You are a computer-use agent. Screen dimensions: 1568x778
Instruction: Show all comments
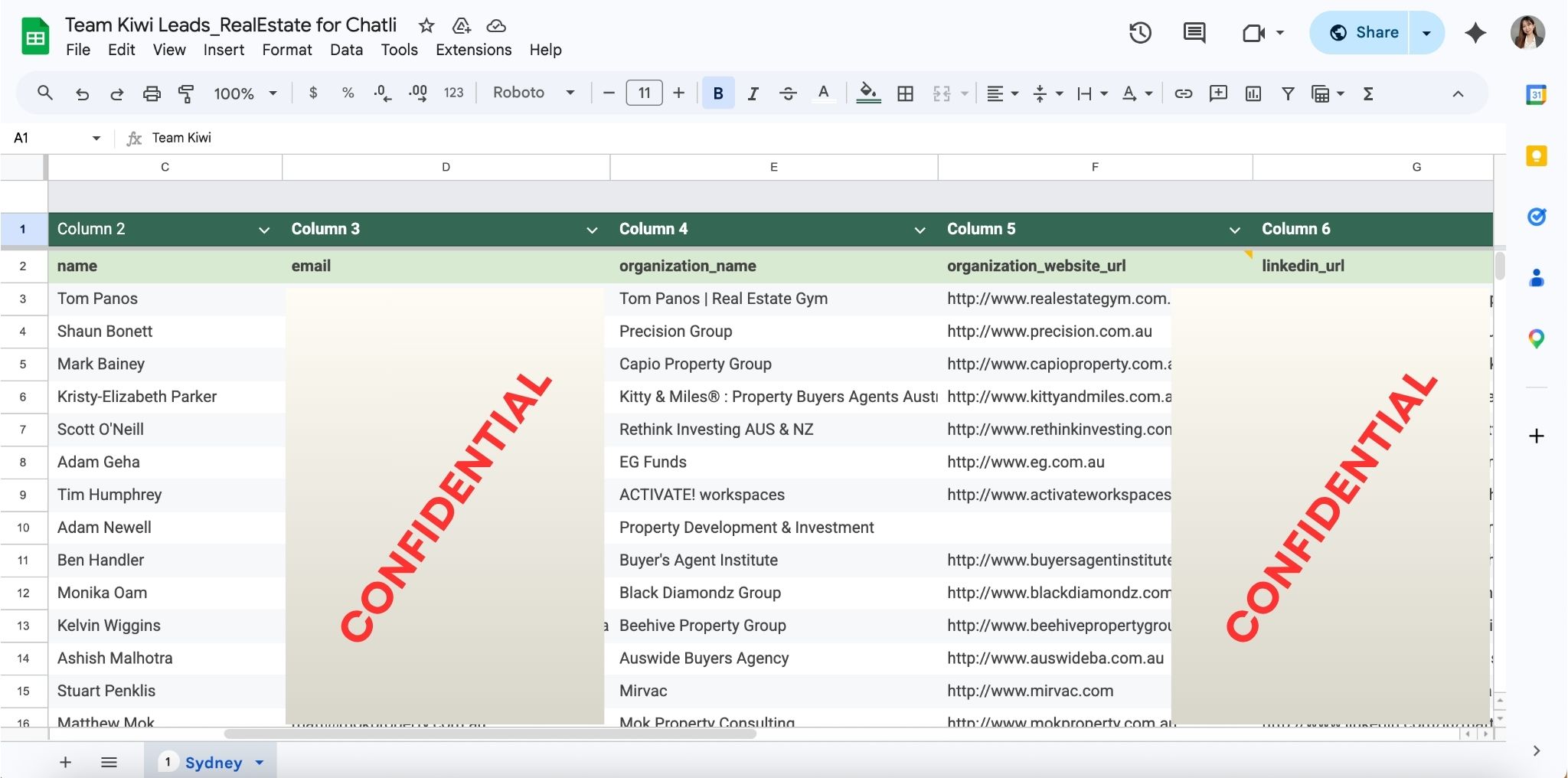point(1194,32)
